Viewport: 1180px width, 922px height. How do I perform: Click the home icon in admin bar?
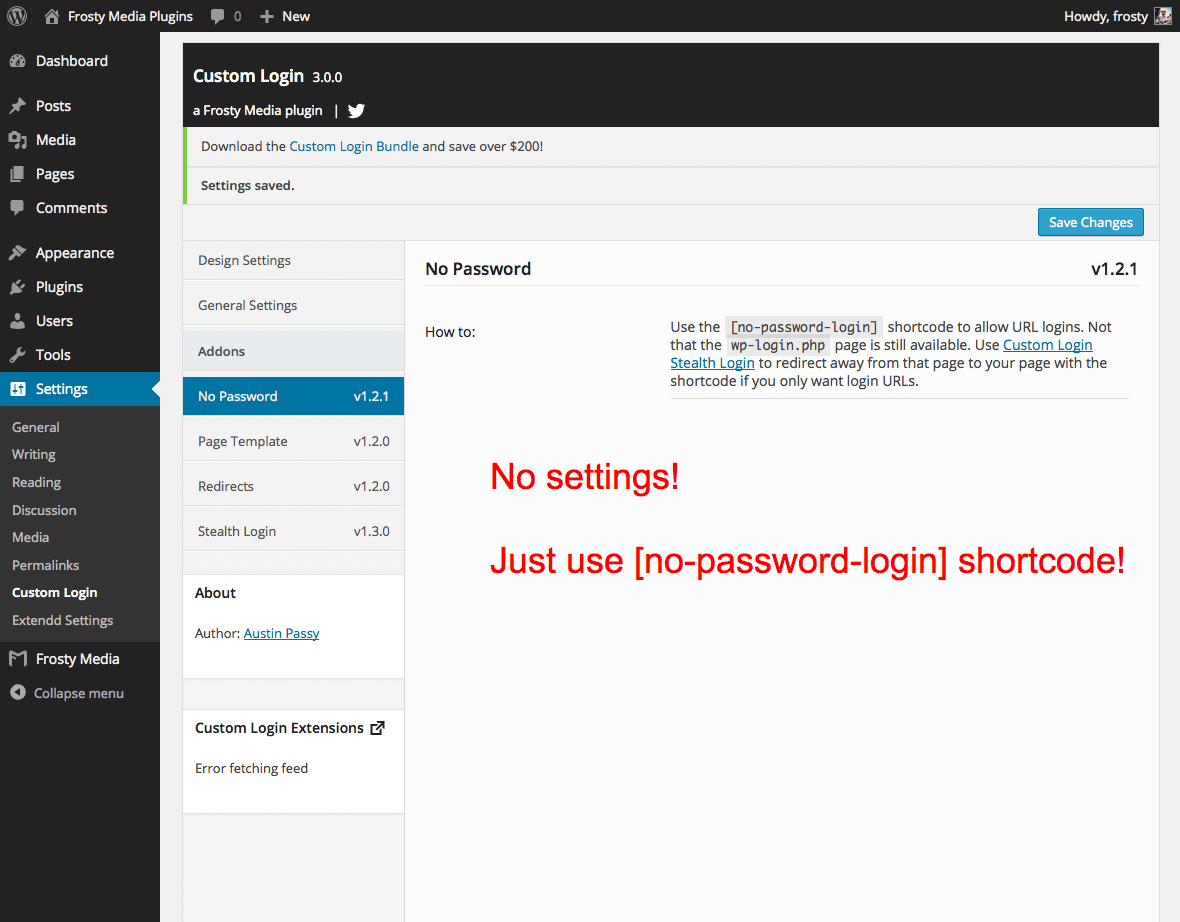[x=52, y=16]
